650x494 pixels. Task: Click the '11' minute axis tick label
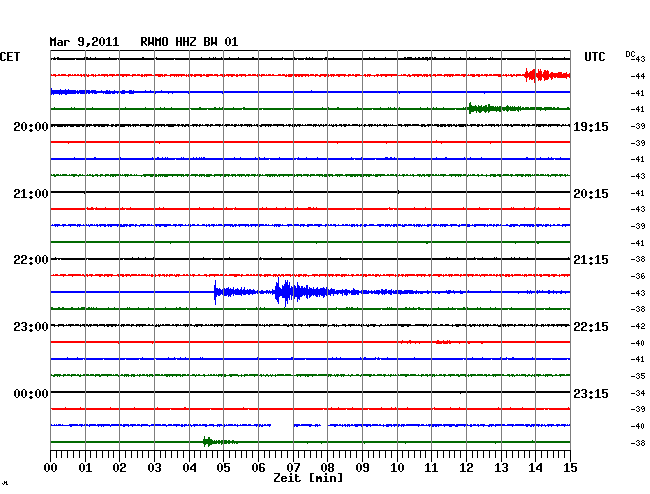pyautogui.click(x=431, y=468)
